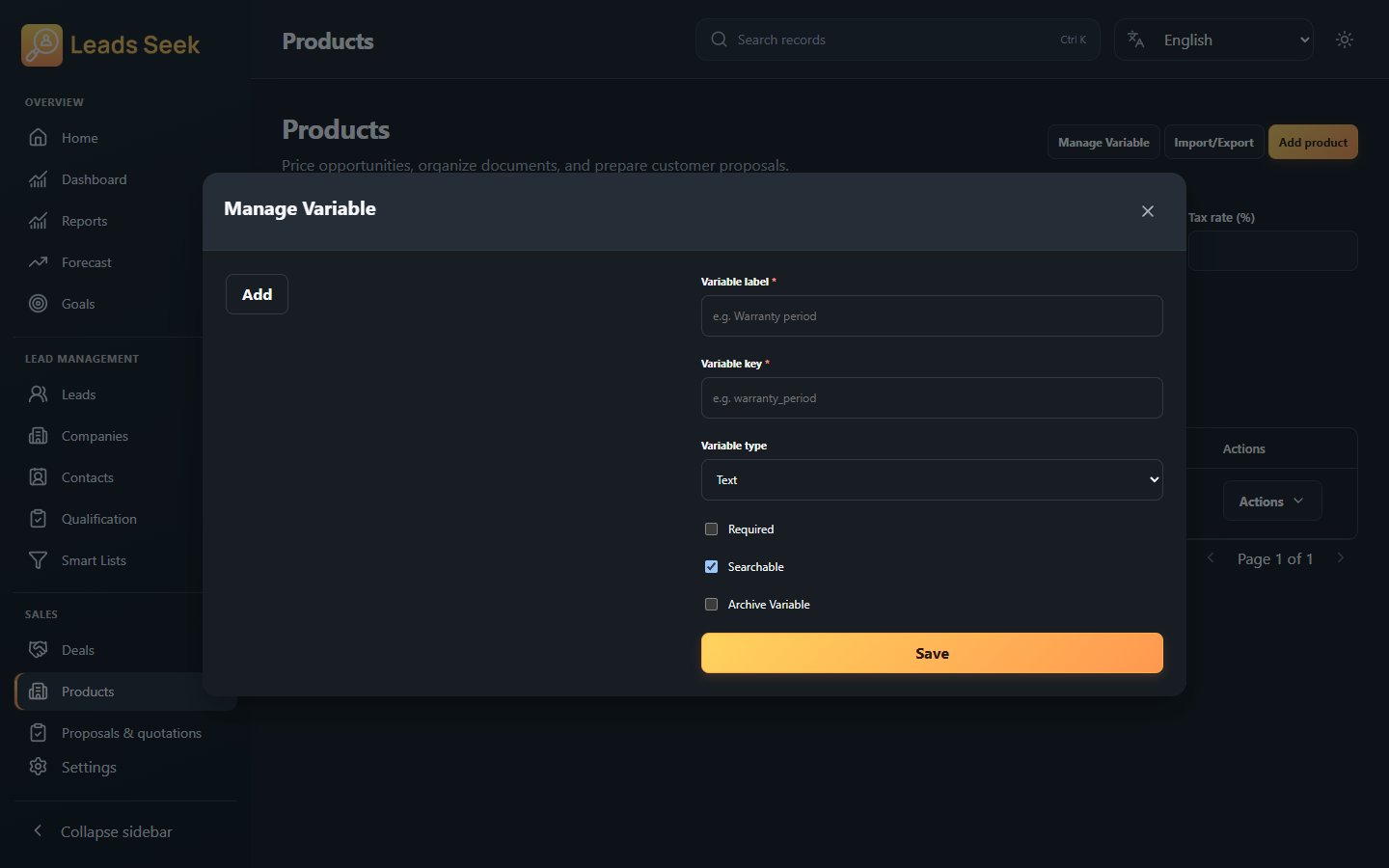Screen dimensions: 1389x868
Task: Click the Save button
Action: click(932, 653)
